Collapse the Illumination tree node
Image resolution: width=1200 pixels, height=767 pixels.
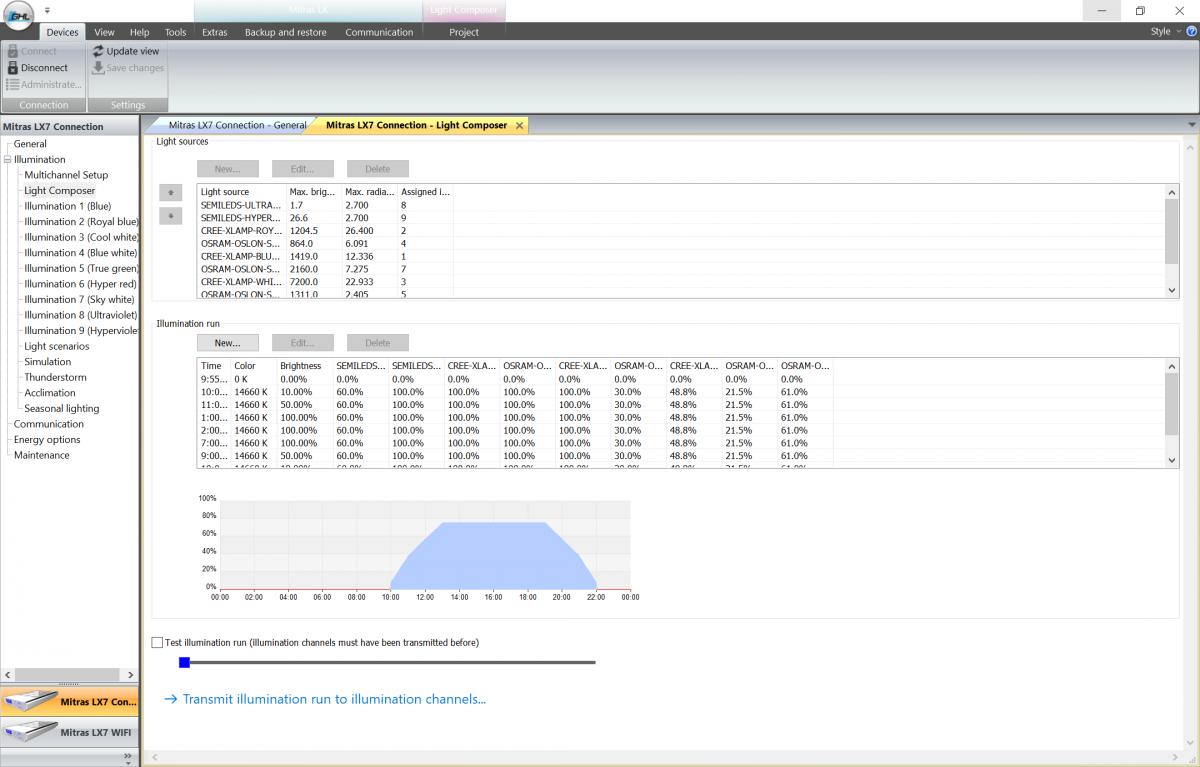7,160
